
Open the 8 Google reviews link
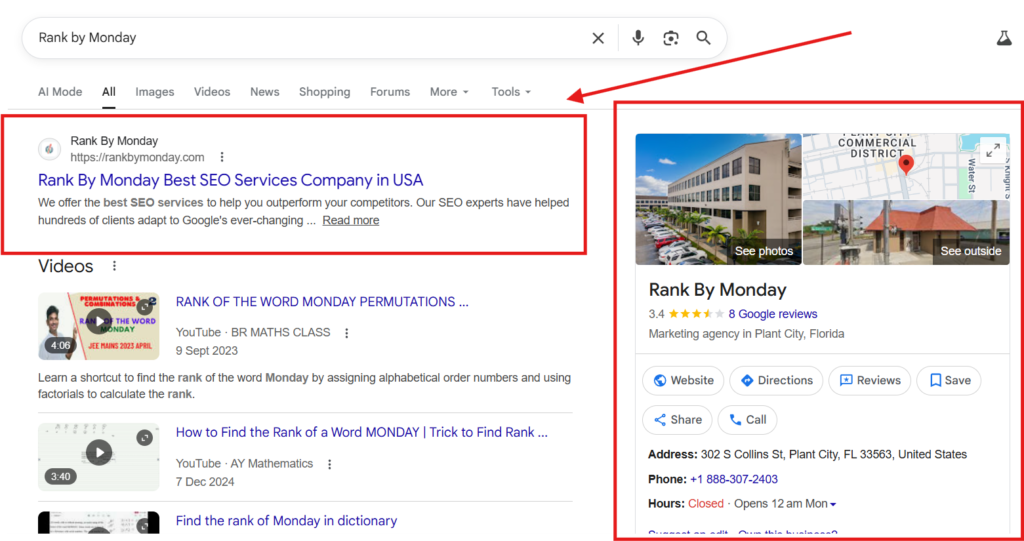[x=773, y=314]
